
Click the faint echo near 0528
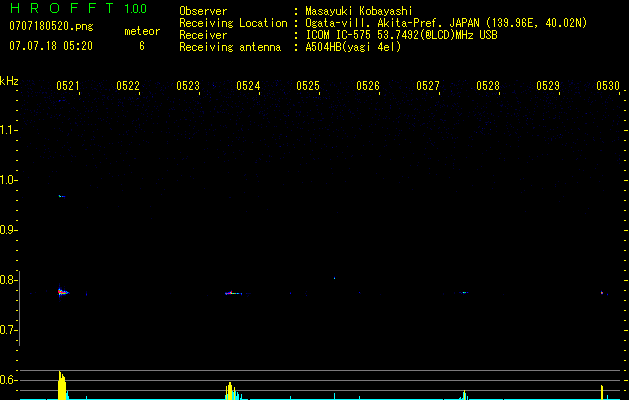pyautogui.click(x=464, y=292)
